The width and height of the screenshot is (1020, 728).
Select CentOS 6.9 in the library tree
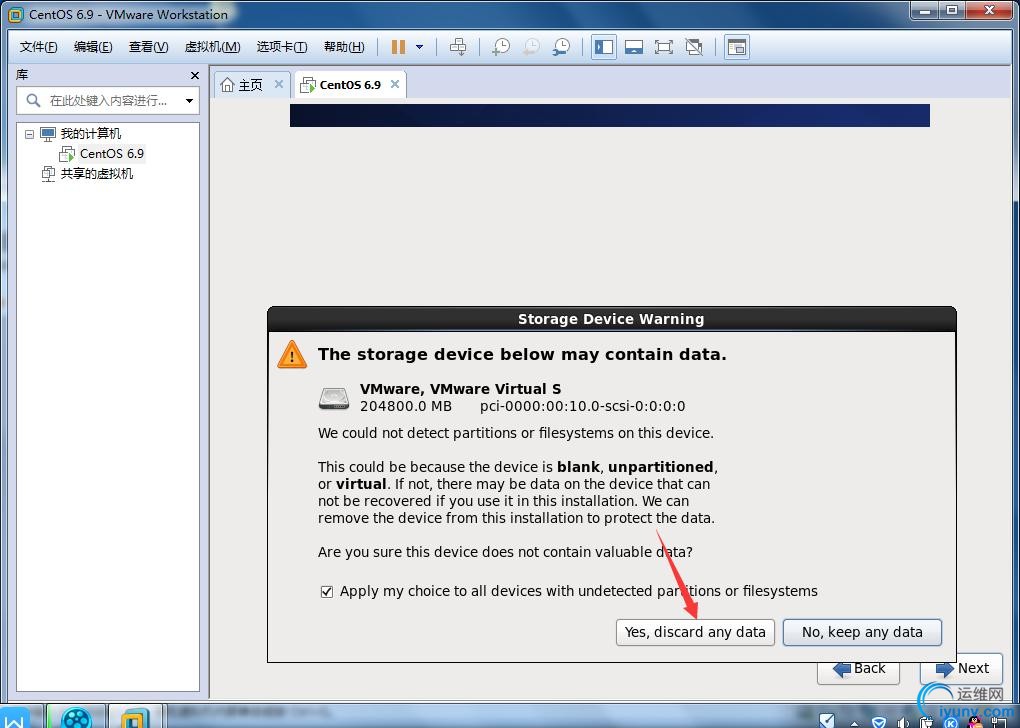(x=112, y=154)
